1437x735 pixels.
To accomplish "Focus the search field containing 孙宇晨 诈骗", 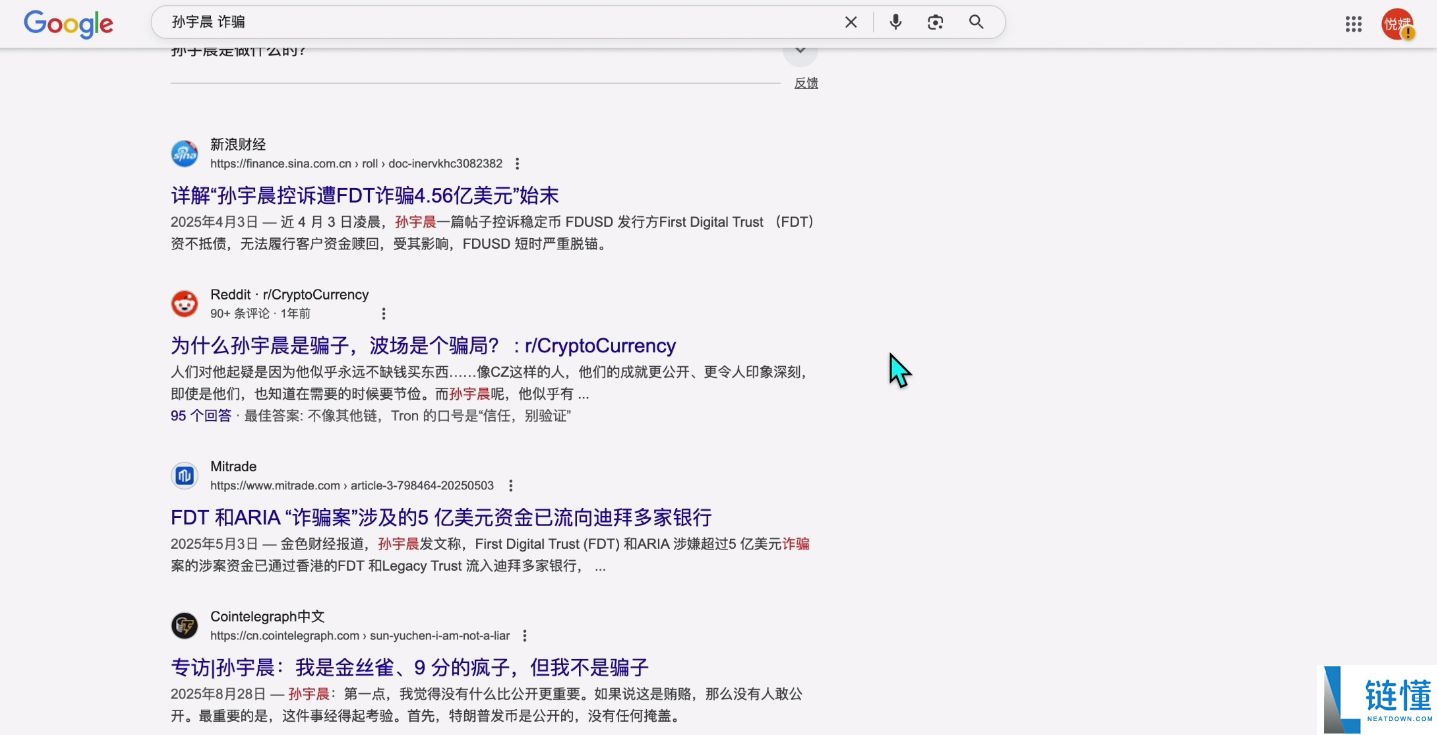I will [500, 22].
